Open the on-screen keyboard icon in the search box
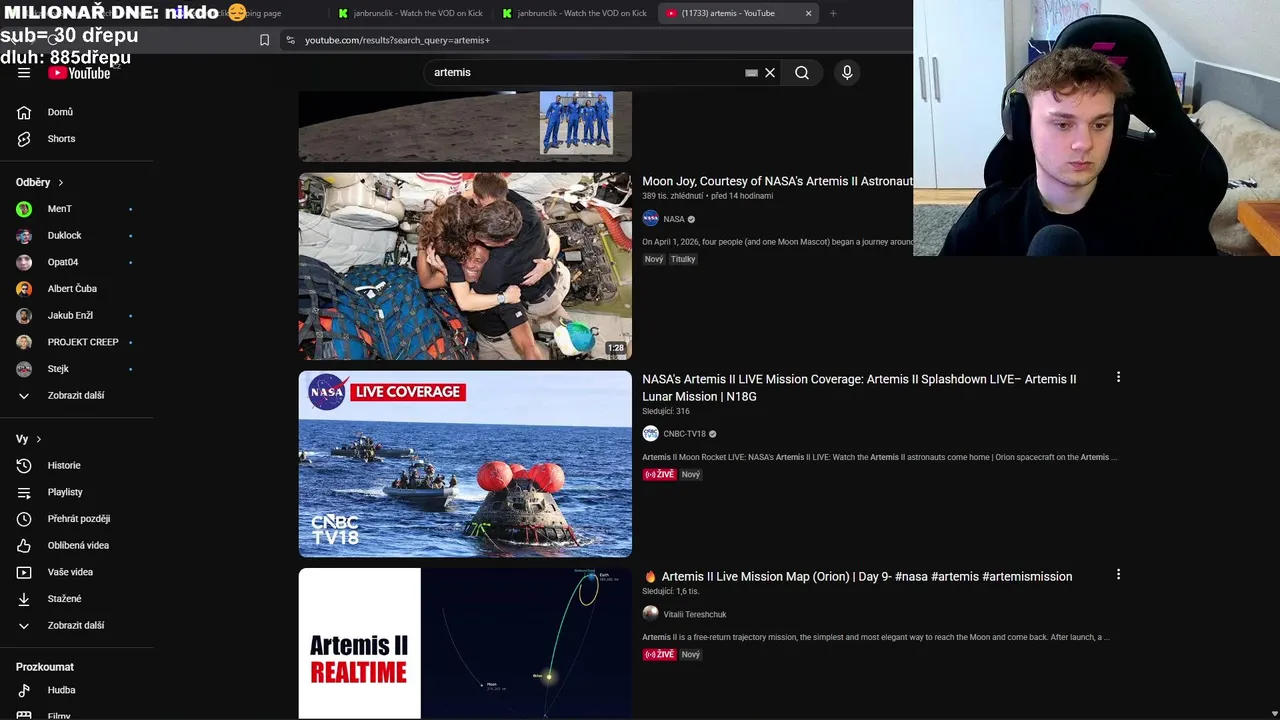Viewport: 1280px width, 720px height. click(x=751, y=72)
